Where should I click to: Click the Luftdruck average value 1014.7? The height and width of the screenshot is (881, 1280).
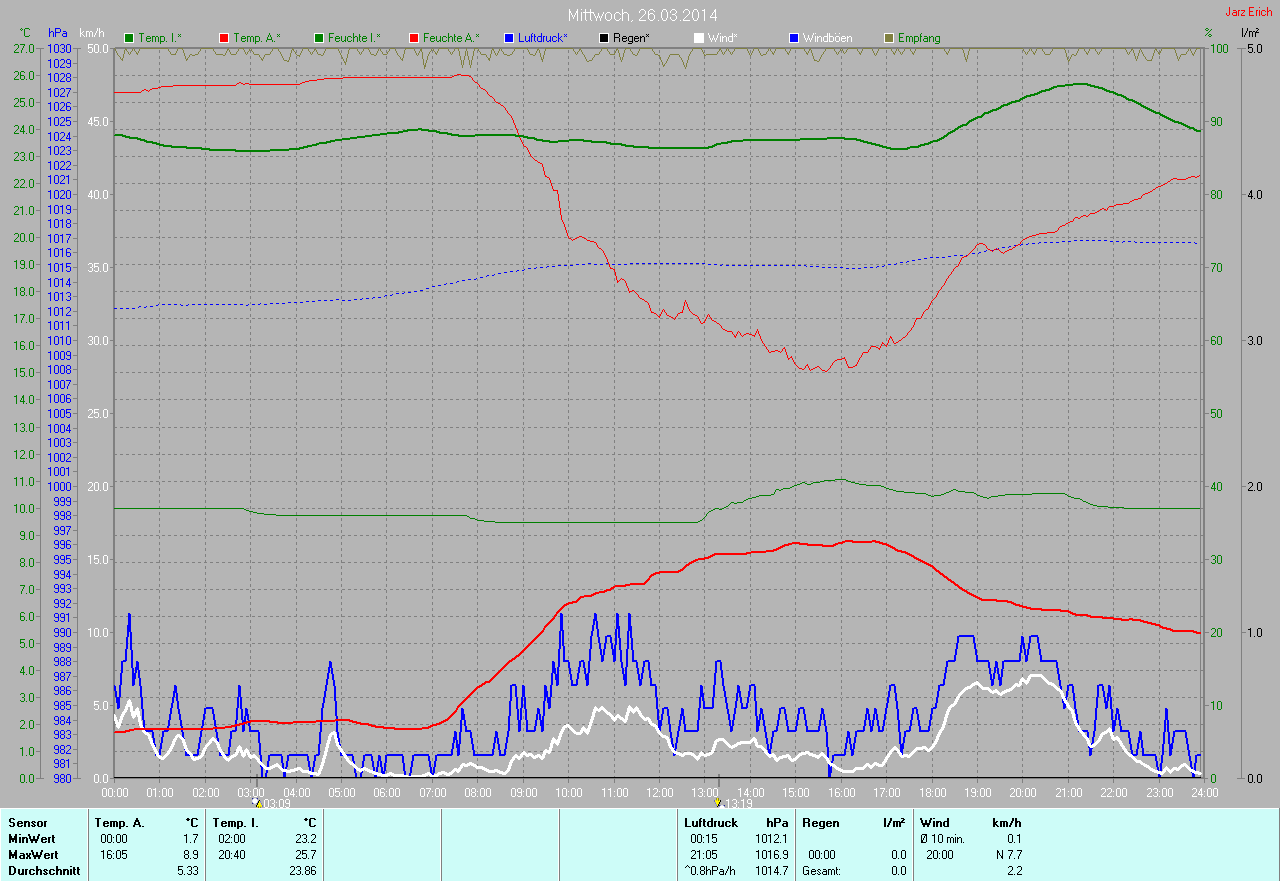(771, 870)
